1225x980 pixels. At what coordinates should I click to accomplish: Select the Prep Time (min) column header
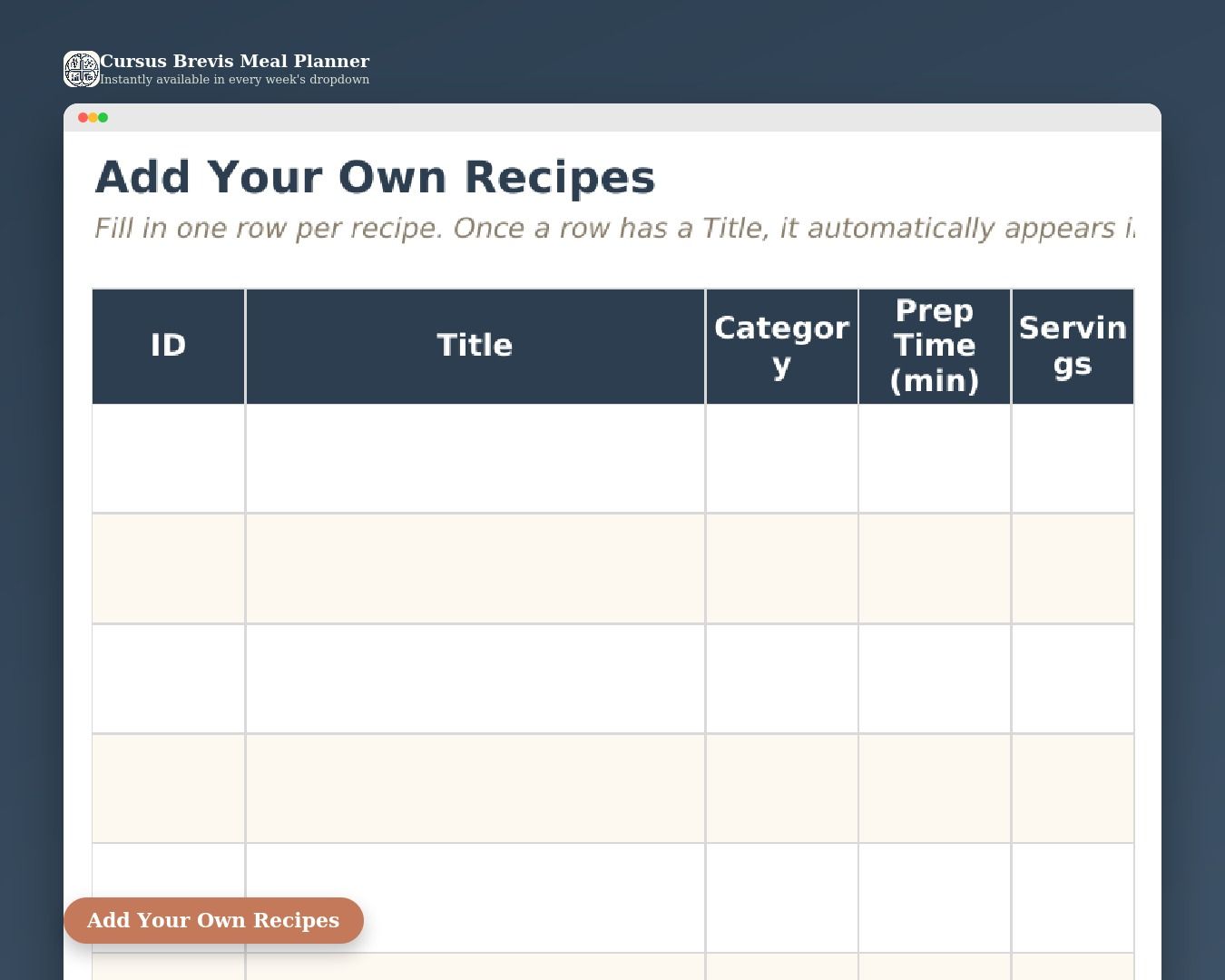click(935, 346)
